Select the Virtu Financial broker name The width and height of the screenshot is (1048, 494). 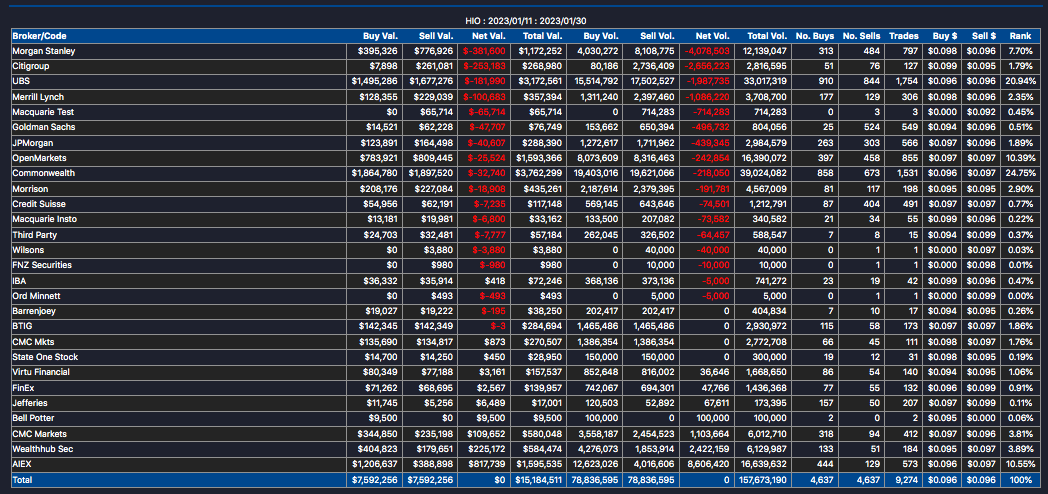[41, 372]
